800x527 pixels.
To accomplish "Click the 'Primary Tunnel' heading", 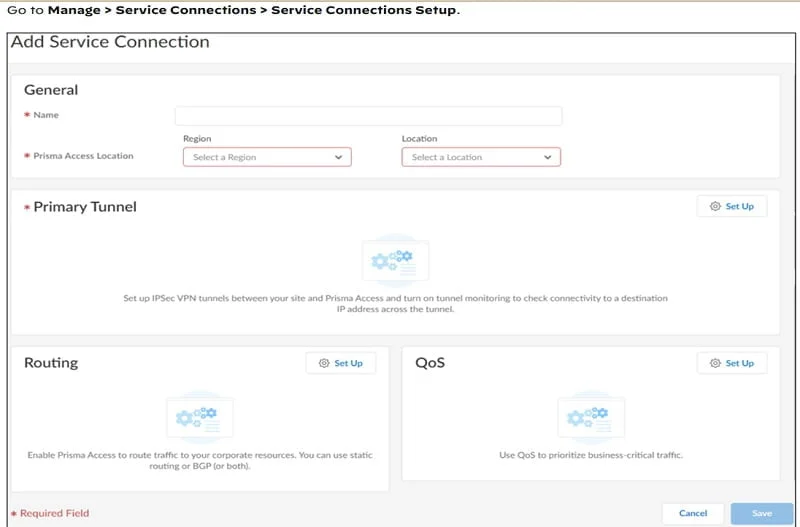I will point(85,207).
